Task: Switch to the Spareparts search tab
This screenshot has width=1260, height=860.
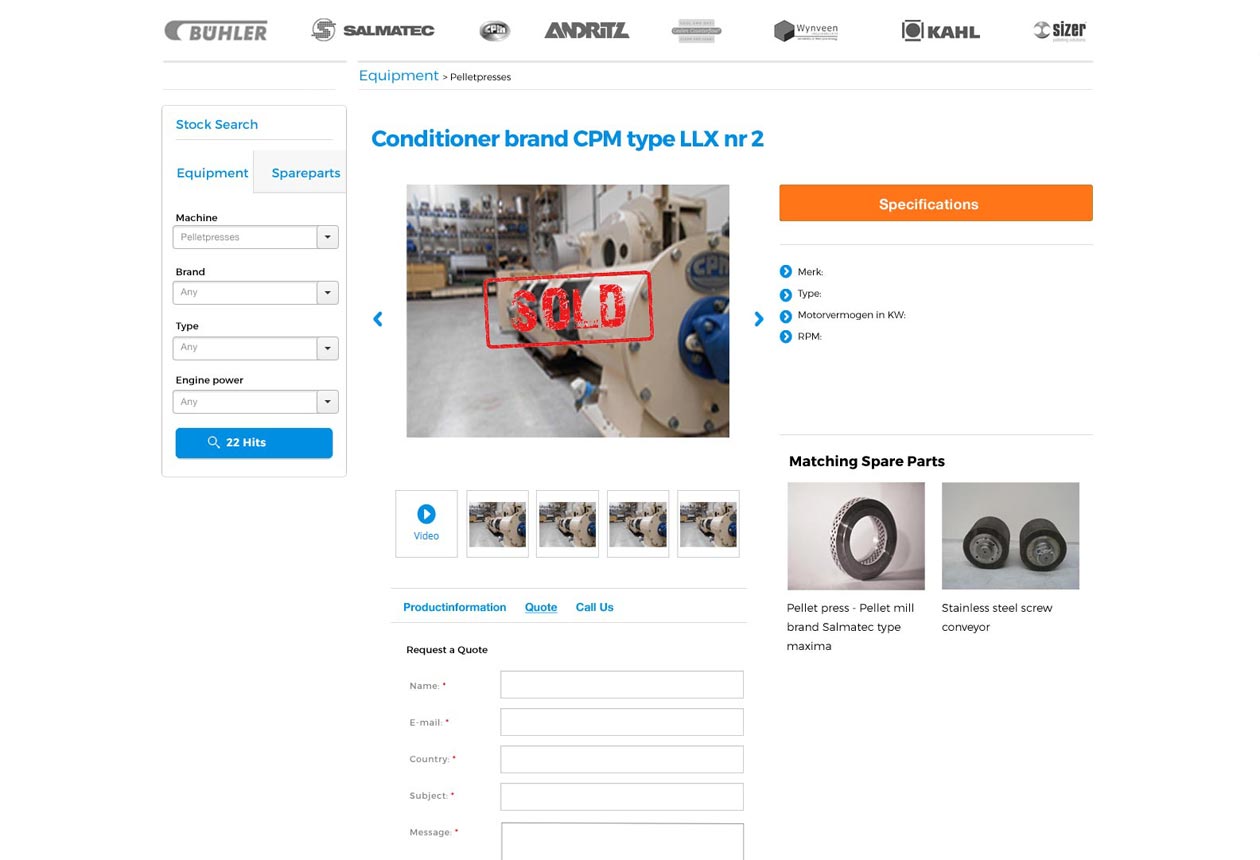Action: click(306, 173)
